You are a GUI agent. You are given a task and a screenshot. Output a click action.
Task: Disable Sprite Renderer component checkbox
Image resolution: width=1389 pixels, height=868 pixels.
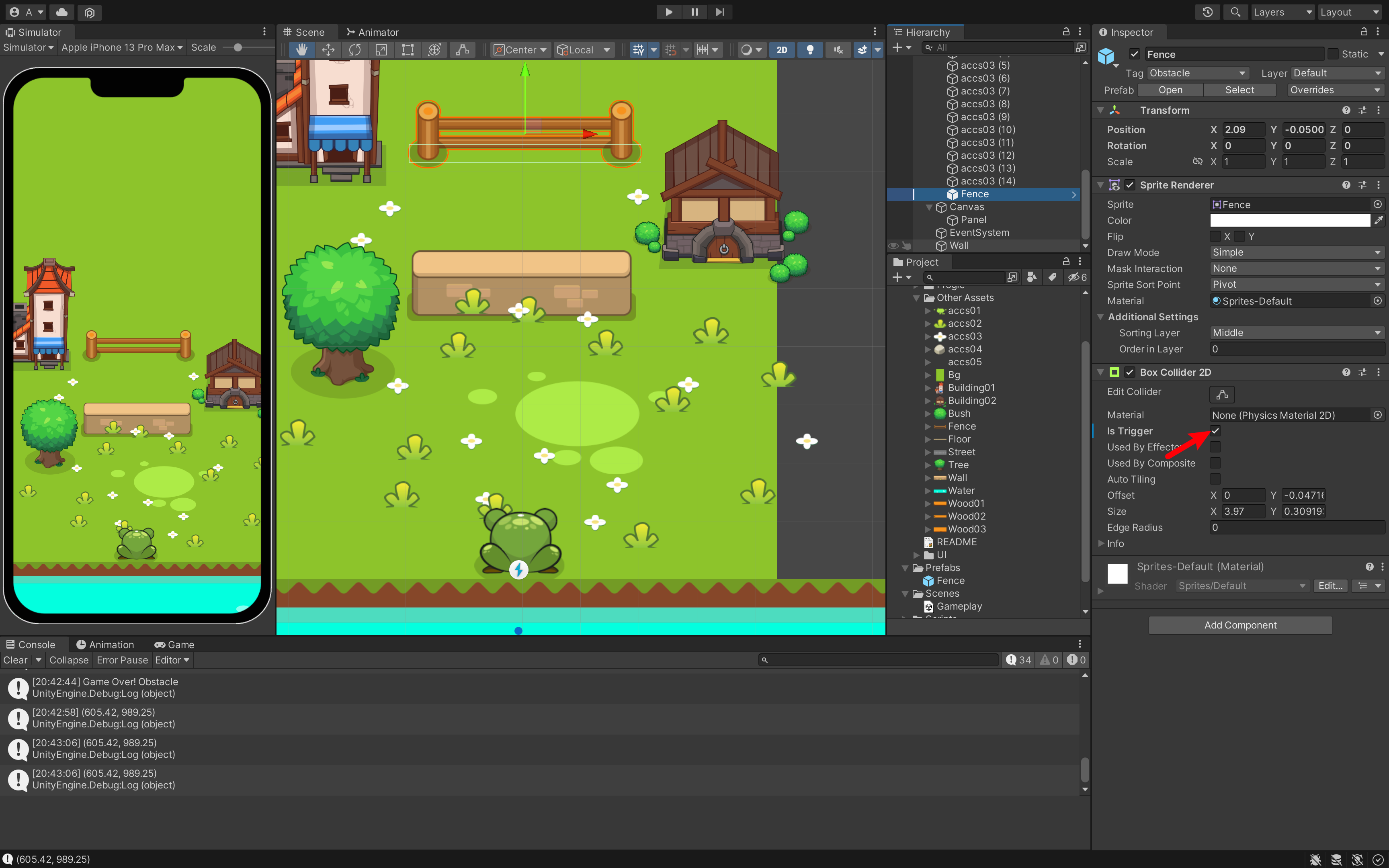[1129, 185]
